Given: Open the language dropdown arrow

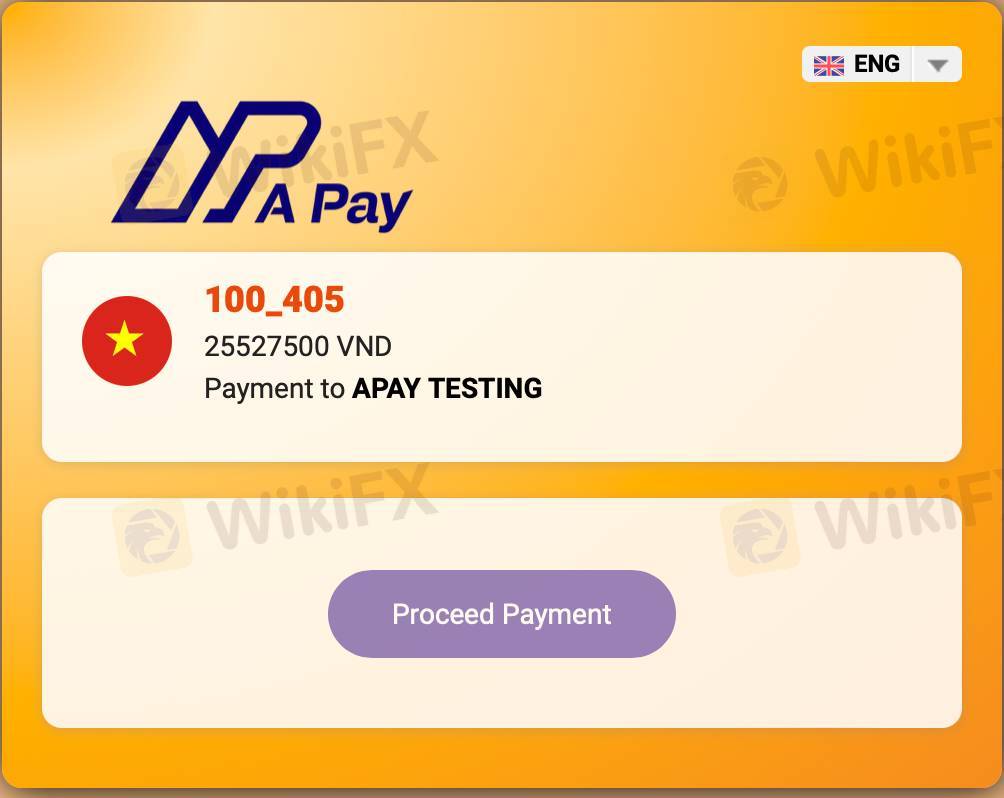Looking at the screenshot, I should (937, 65).
